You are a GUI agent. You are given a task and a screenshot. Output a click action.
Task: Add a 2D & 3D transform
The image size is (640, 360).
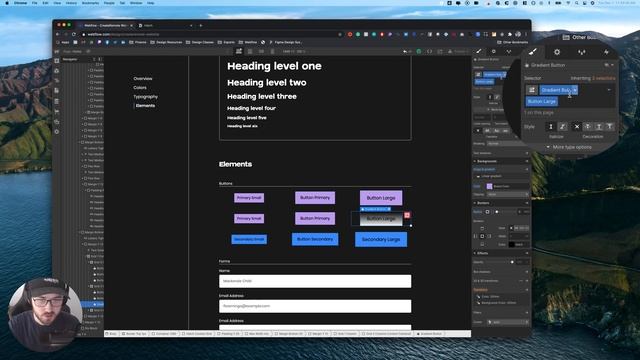tap(527, 281)
